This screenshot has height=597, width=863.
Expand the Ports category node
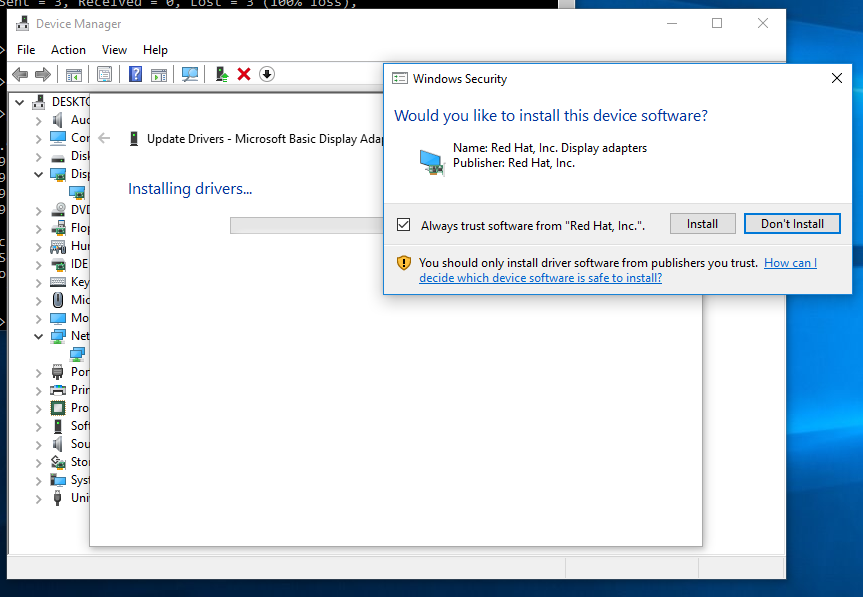[x=38, y=373]
